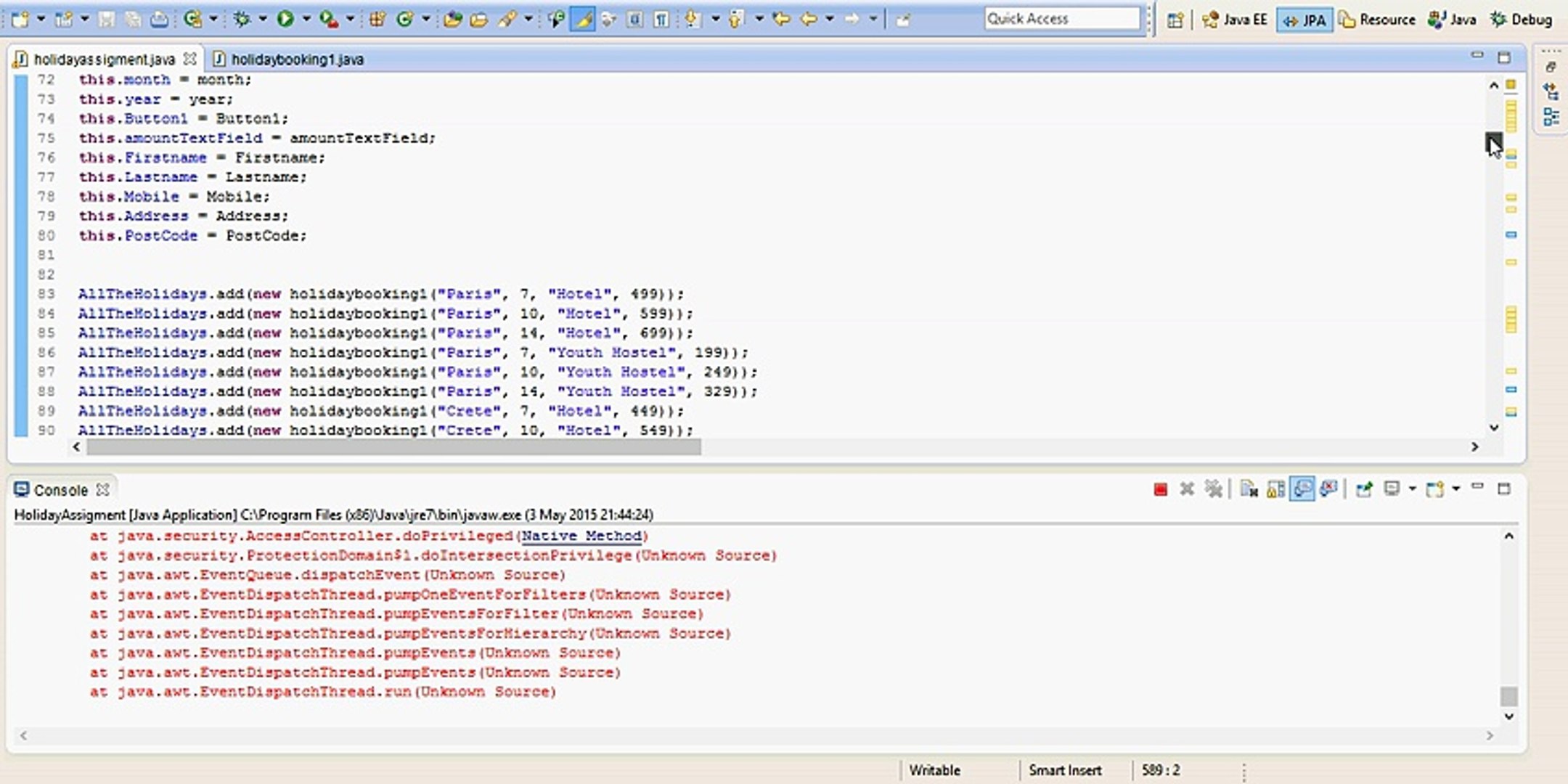The height and width of the screenshot is (784, 1568).
Task: Click the New file wizard icon
Action: pos(20,20)
